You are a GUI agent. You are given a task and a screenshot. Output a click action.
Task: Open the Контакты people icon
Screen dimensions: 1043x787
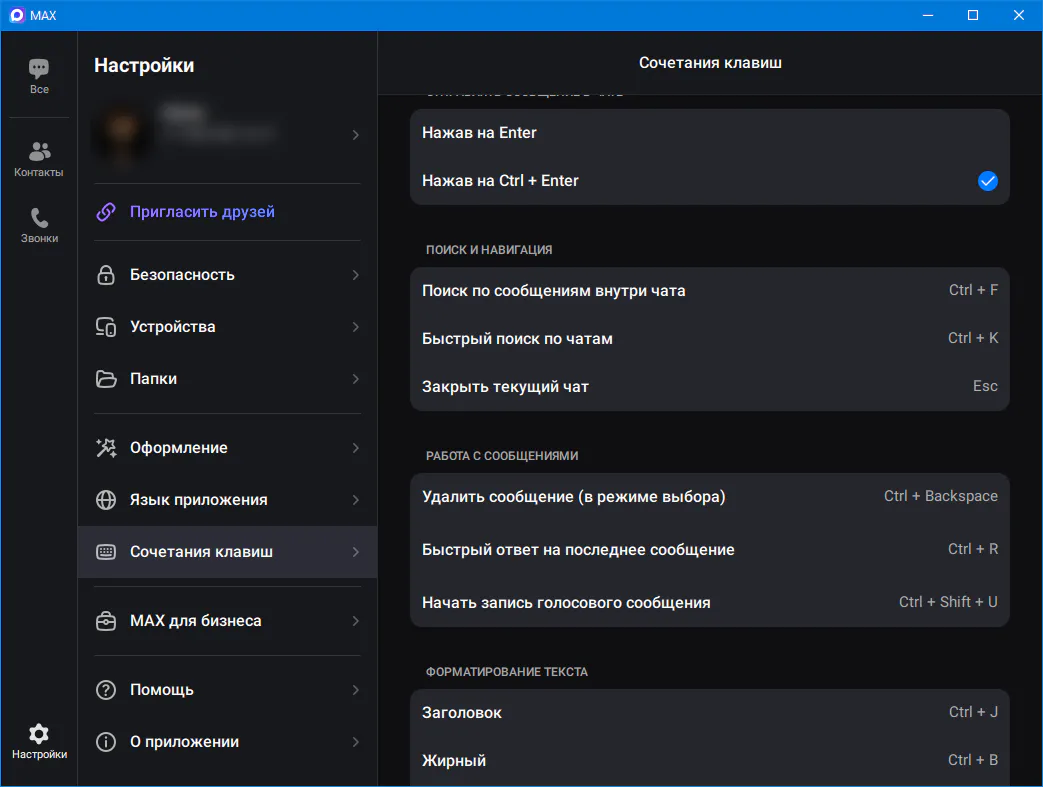39,152
